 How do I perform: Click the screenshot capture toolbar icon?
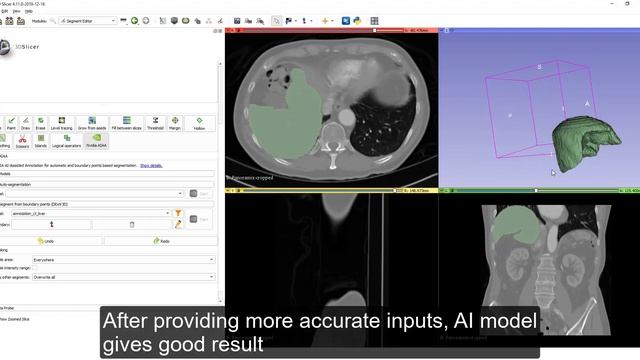[x=237, y=20]
